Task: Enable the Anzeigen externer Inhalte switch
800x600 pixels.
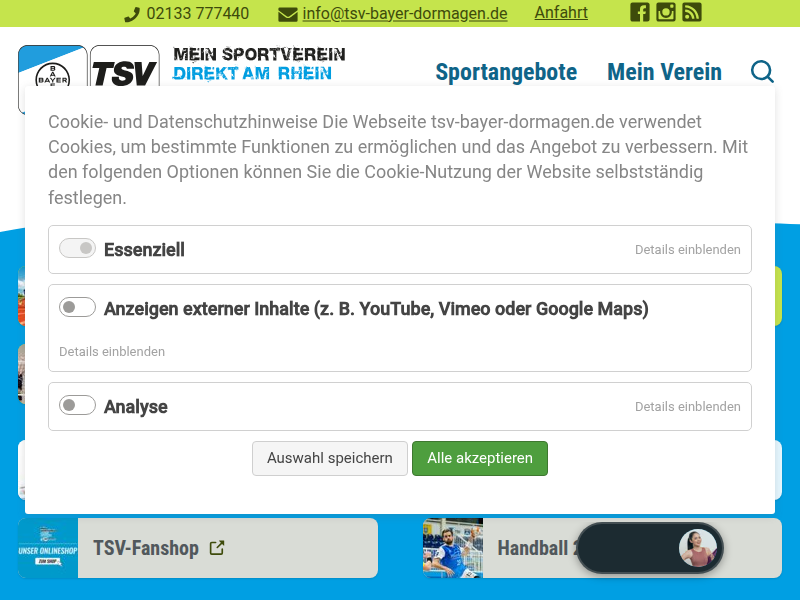Action: [x=77, y=308]
